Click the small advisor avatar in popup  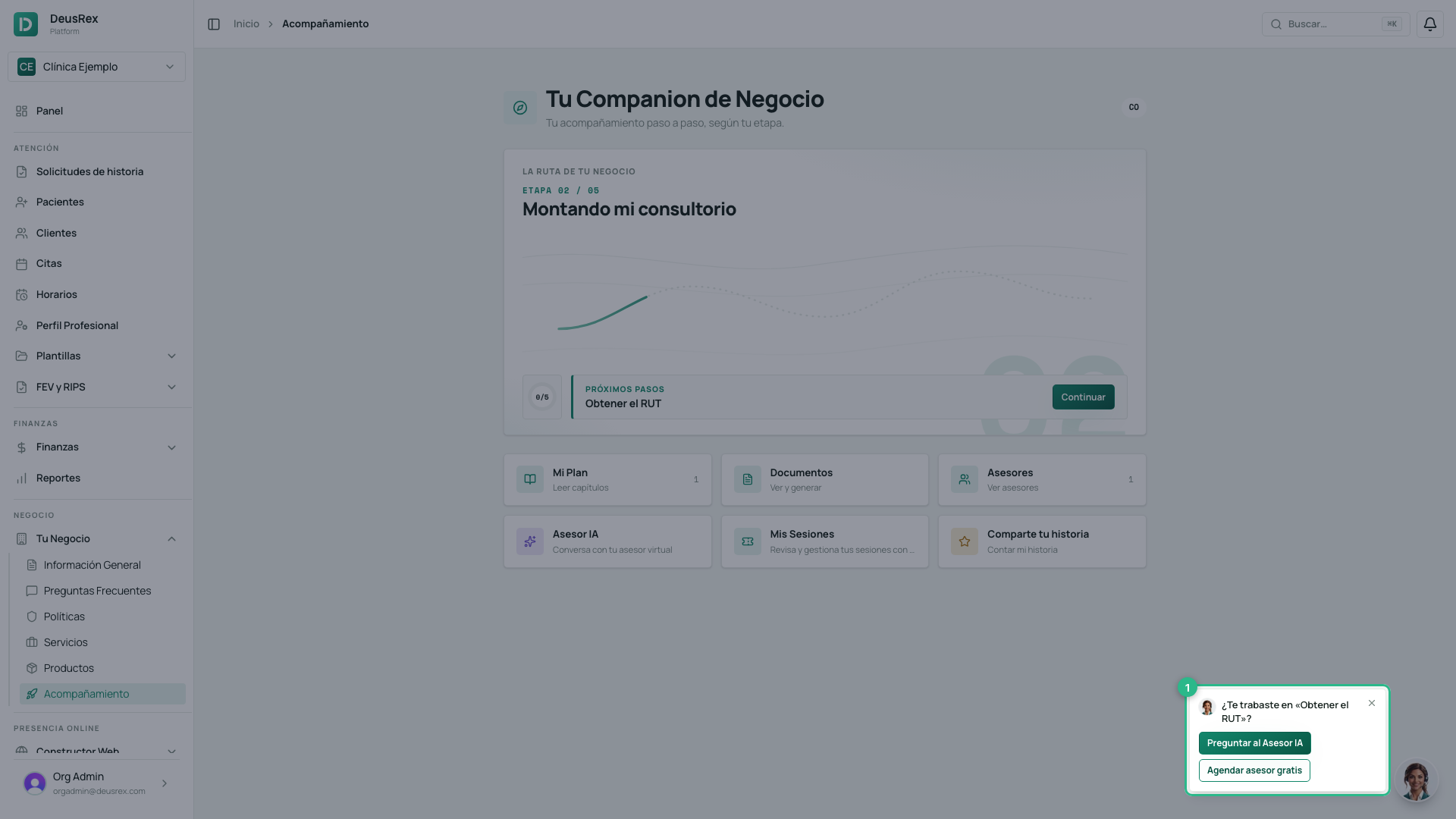pos(1207,708)
